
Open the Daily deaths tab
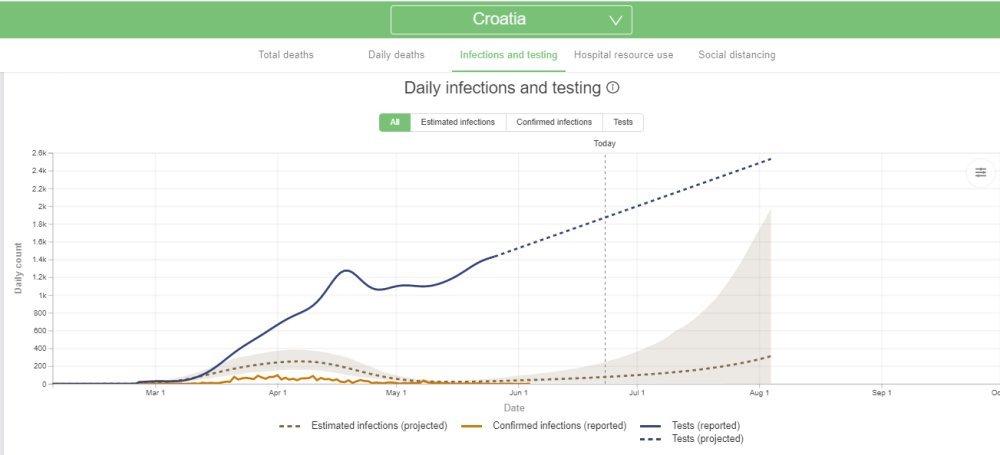pyautogui.click(x=396, y=55)
